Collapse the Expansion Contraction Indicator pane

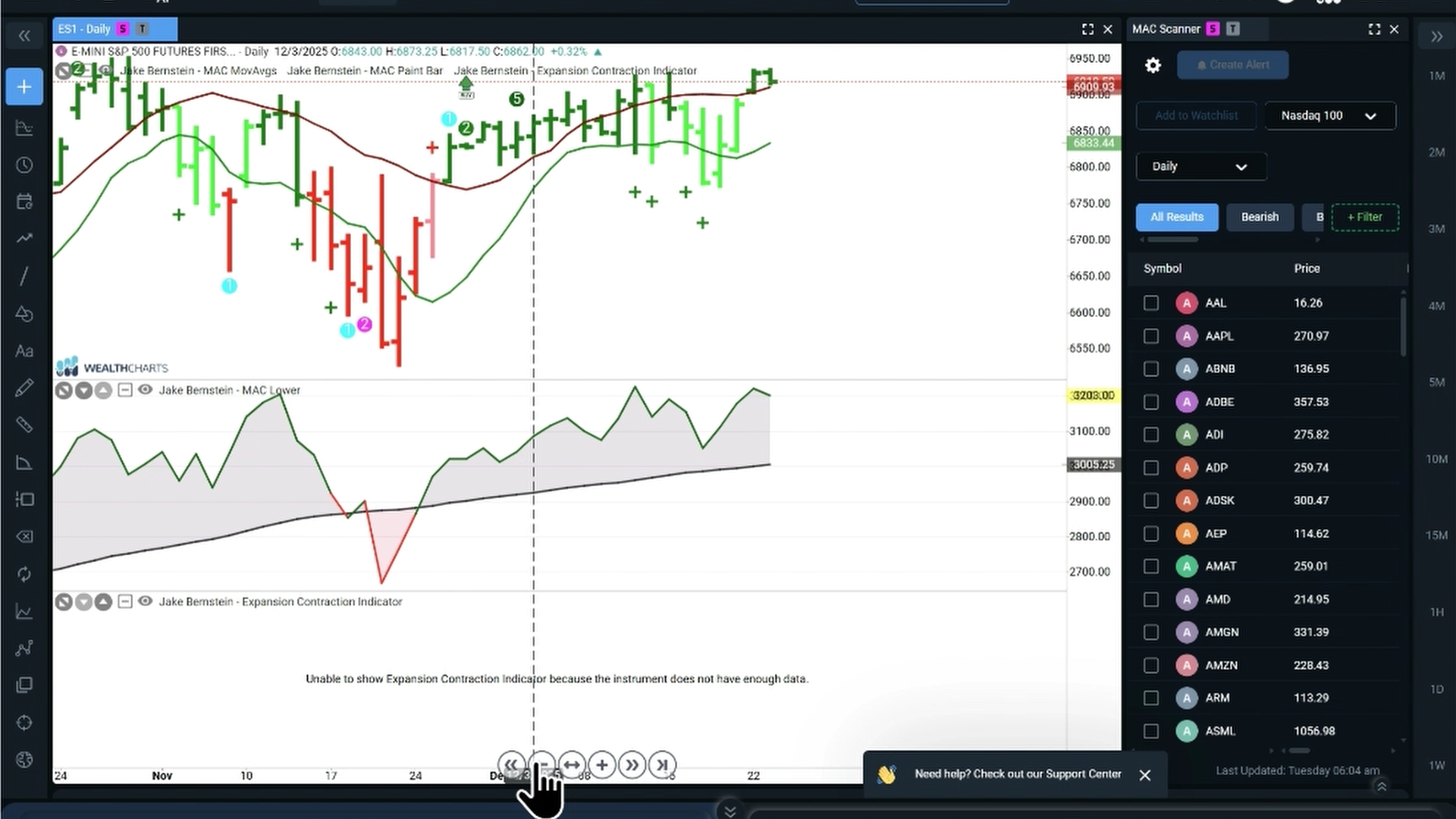click(x=125, y=601)
